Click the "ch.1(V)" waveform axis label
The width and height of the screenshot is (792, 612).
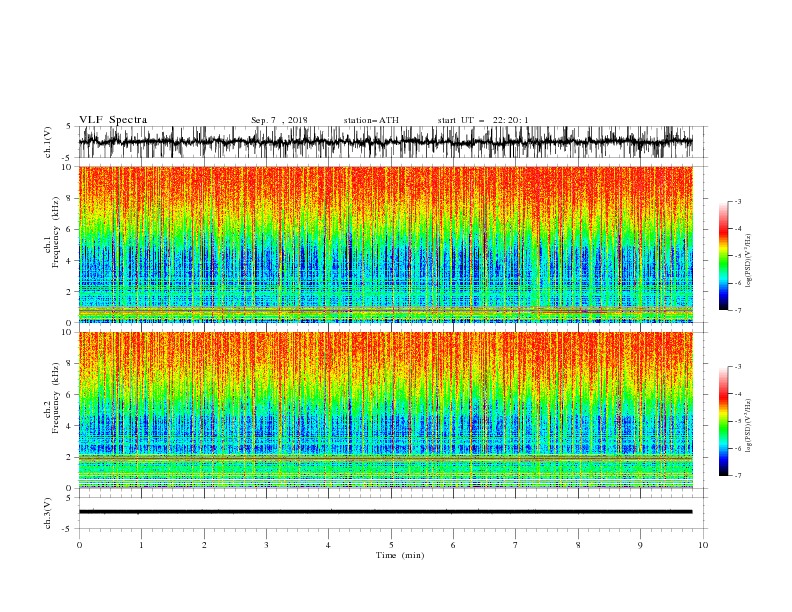(x=48, y=141)
